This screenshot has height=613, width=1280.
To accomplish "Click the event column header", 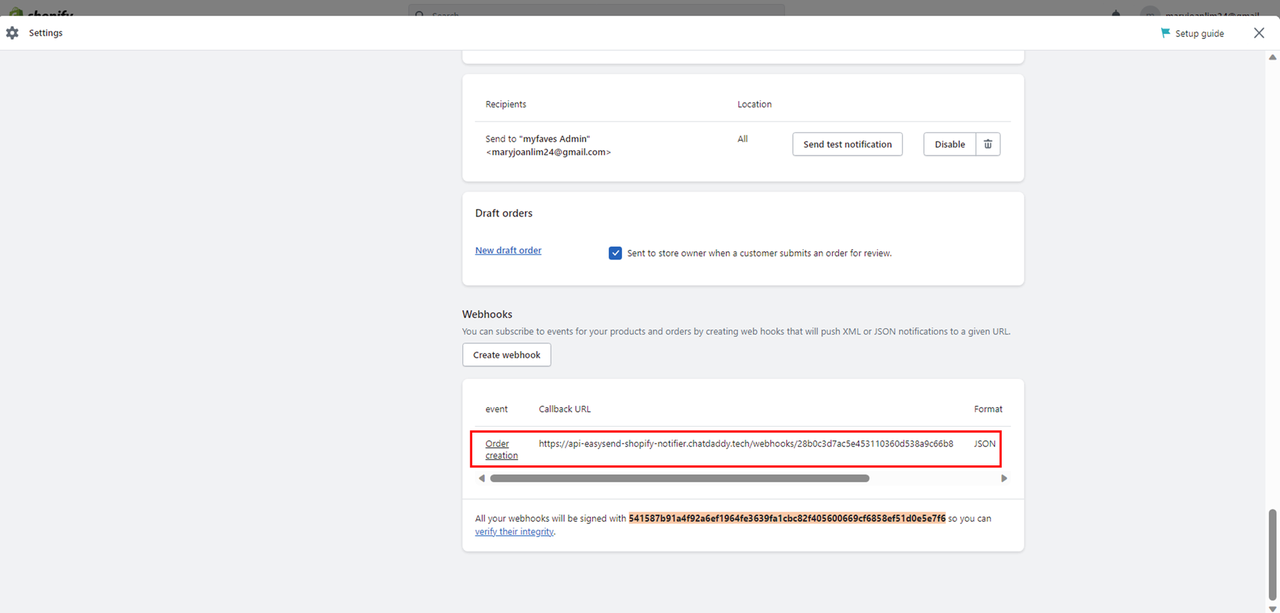I will pyautogui.click(x=497, y=409).
